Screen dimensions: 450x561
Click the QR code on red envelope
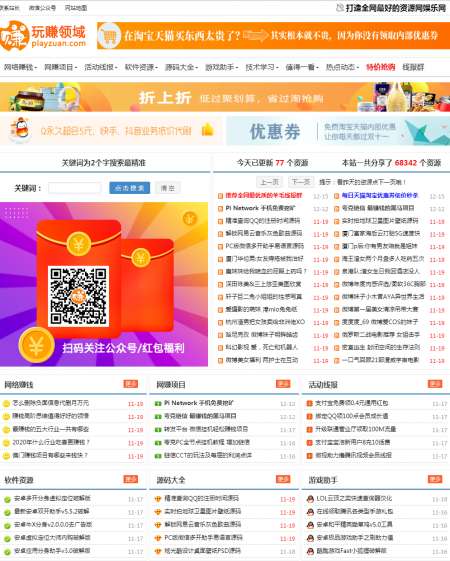pyautogui.click(x=78, y=296)
